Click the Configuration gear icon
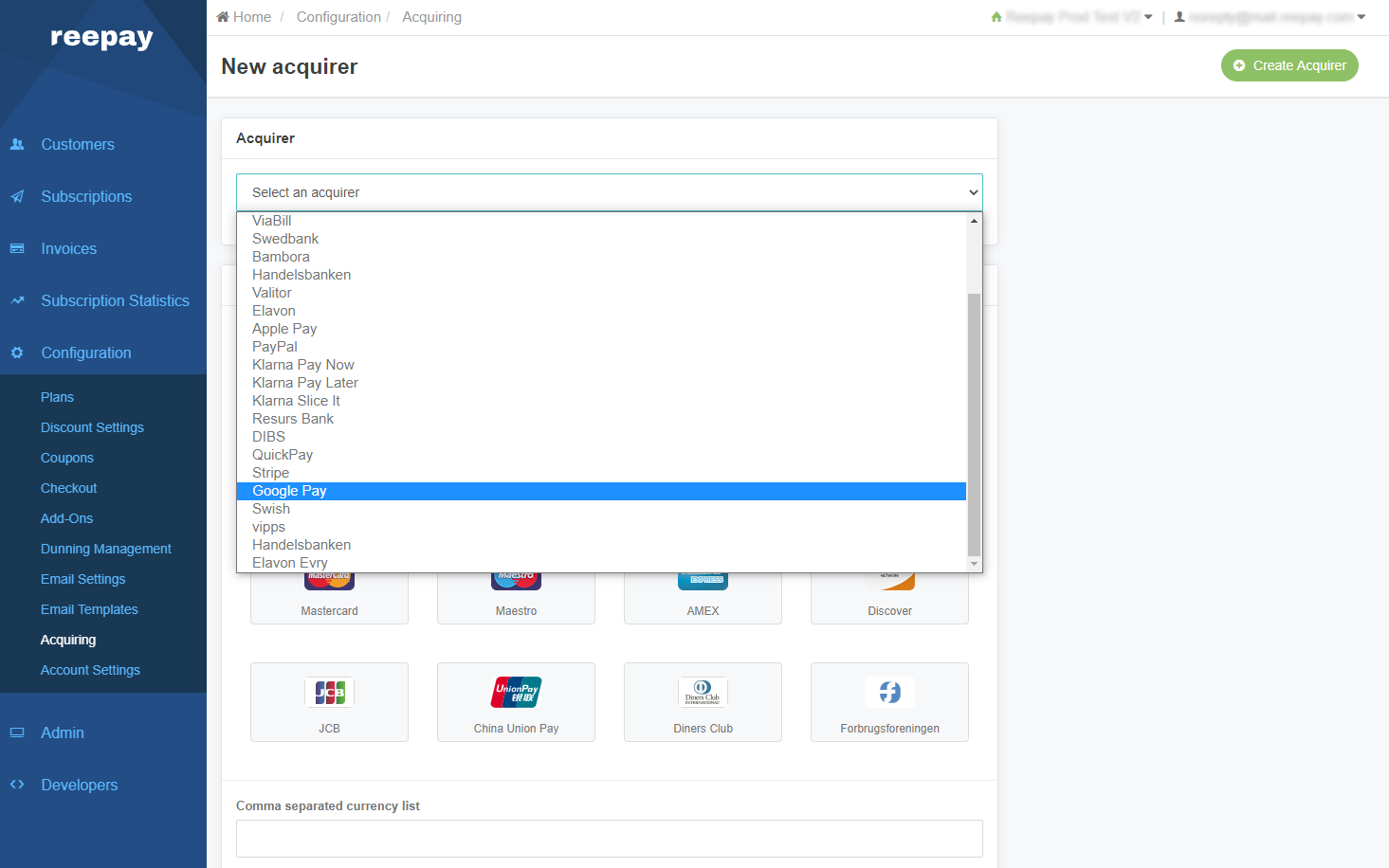 pyautogui.click(x=17, y=353)
